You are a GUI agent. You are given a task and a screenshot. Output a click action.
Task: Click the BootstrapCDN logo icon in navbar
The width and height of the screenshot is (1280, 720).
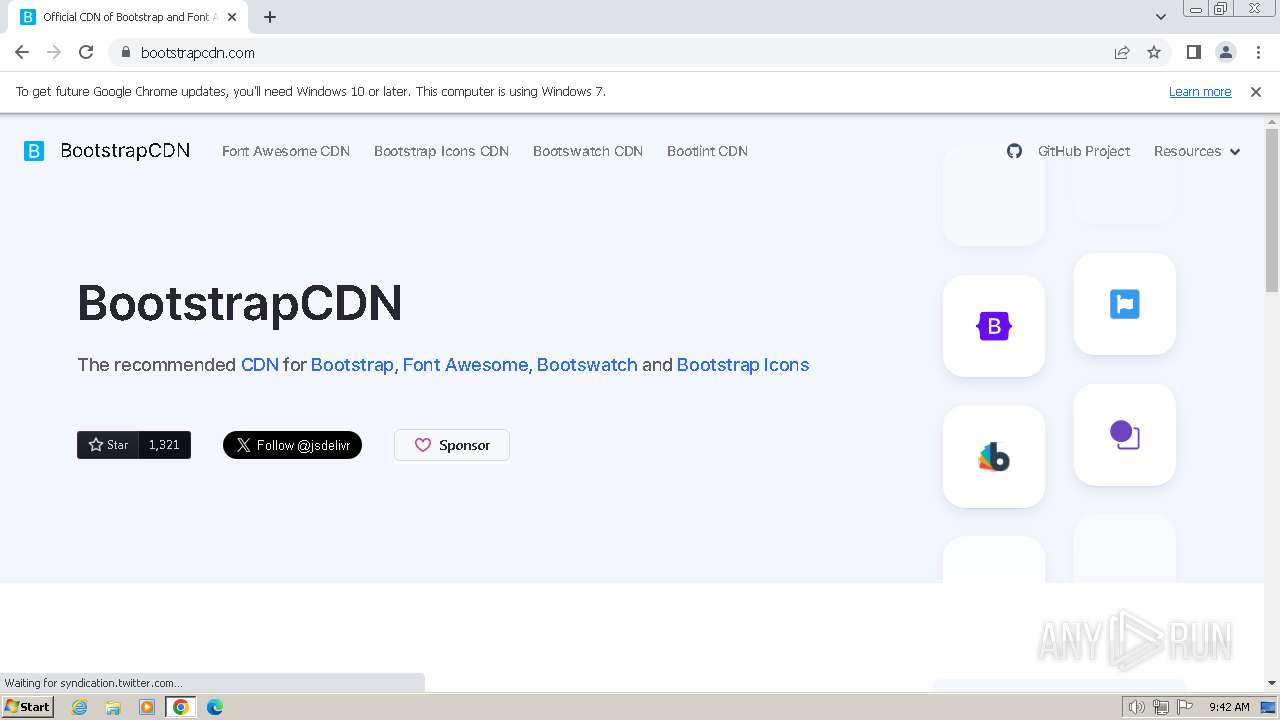[x=34, y=151]
